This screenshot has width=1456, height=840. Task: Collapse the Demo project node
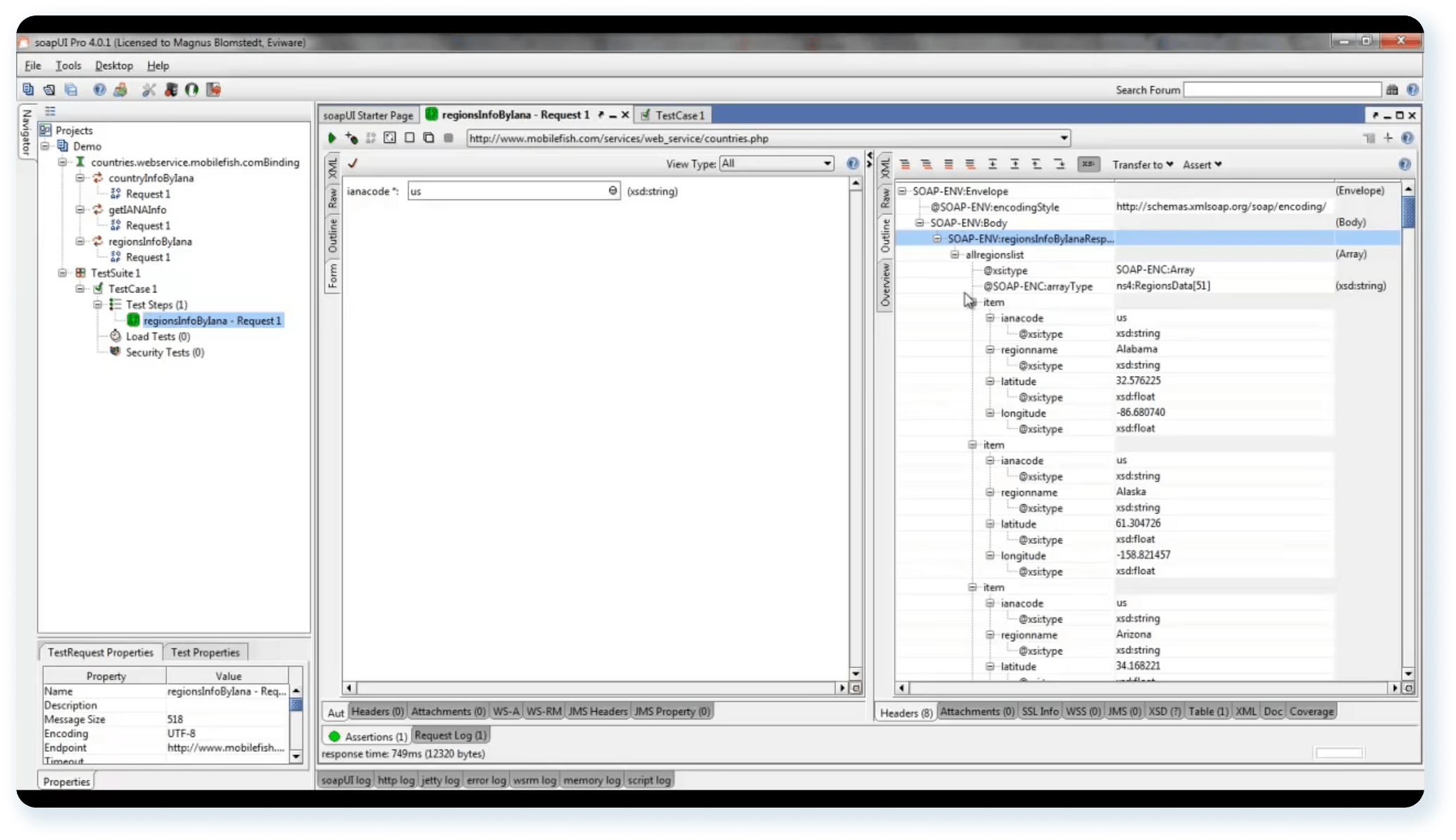pos(45,146)
